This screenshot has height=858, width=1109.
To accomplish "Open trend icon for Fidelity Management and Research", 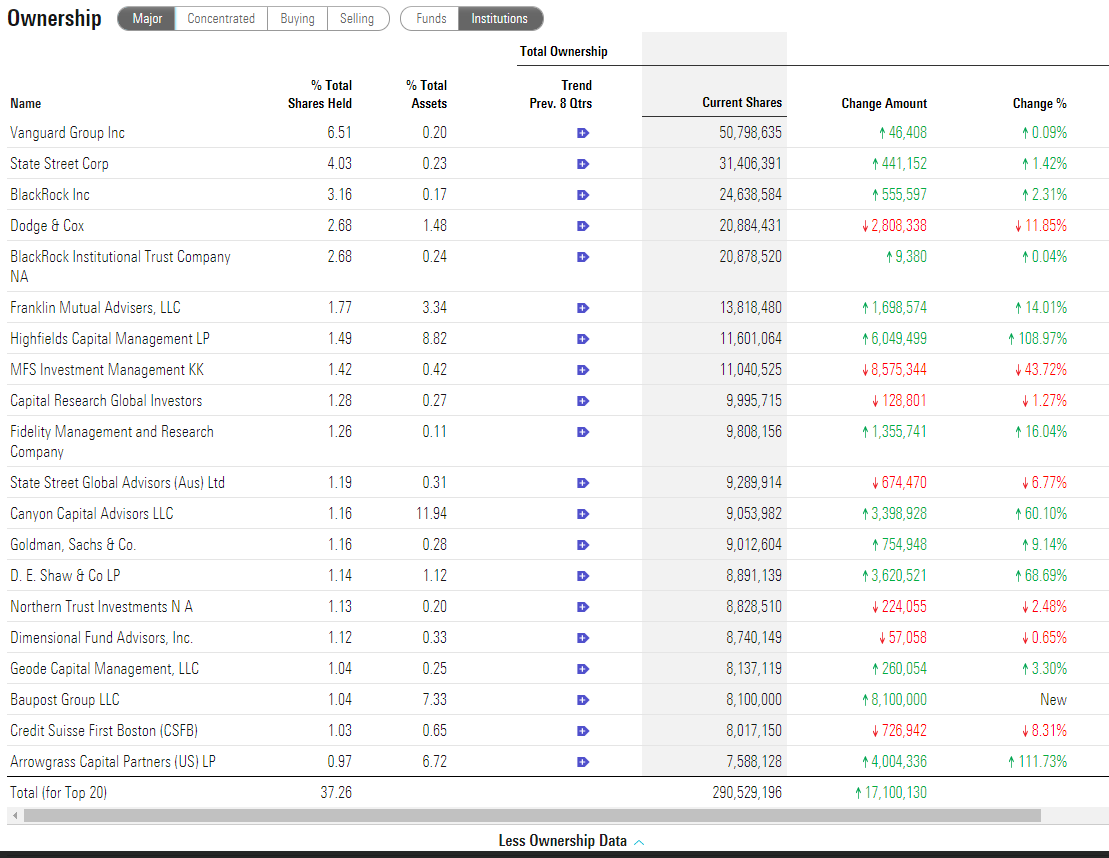I will coord(583,432).
